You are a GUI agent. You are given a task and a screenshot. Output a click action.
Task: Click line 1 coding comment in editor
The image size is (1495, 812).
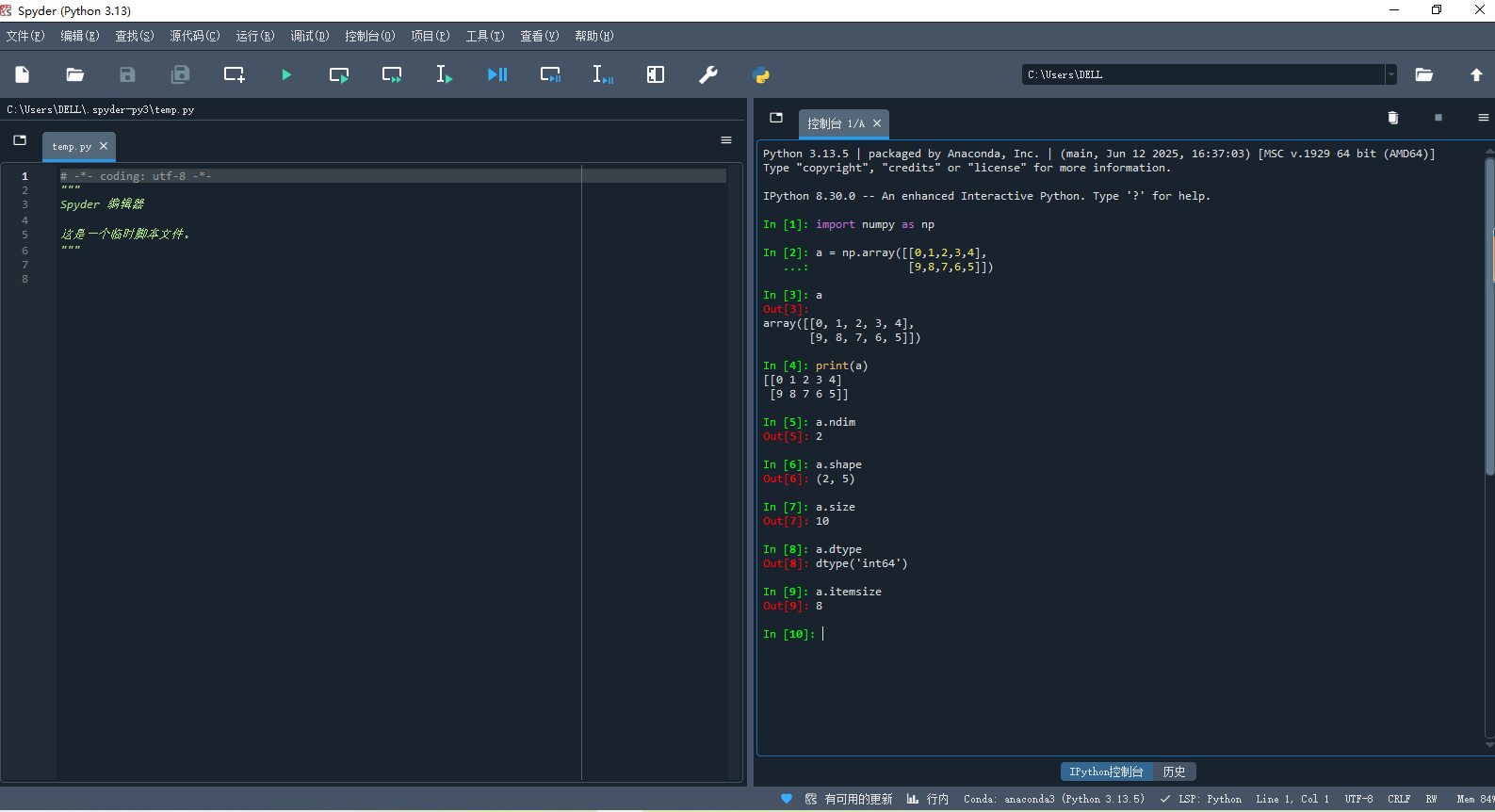(136, 176)
